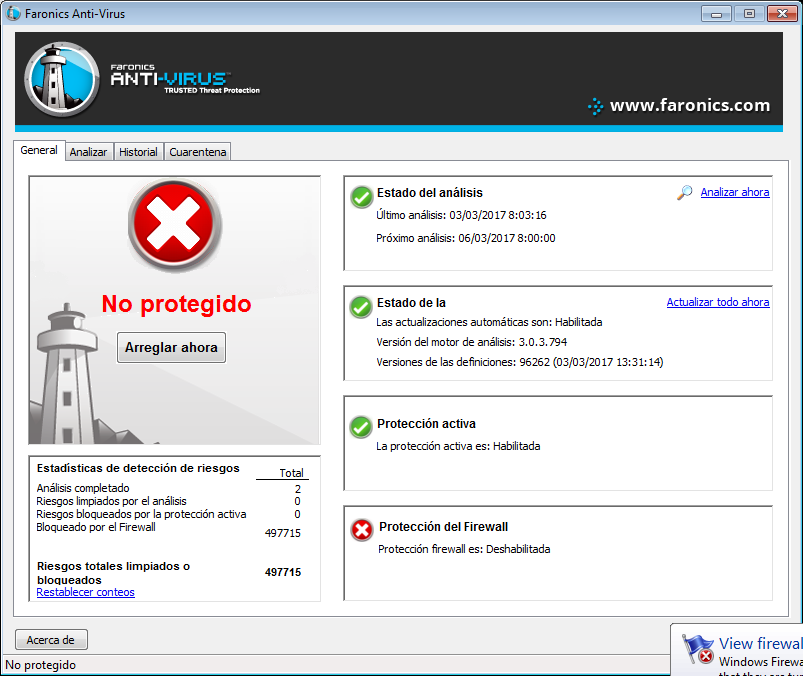Click the www.faronics.com banner text
This screenshot has height=676, width=803.
[690, 105]
